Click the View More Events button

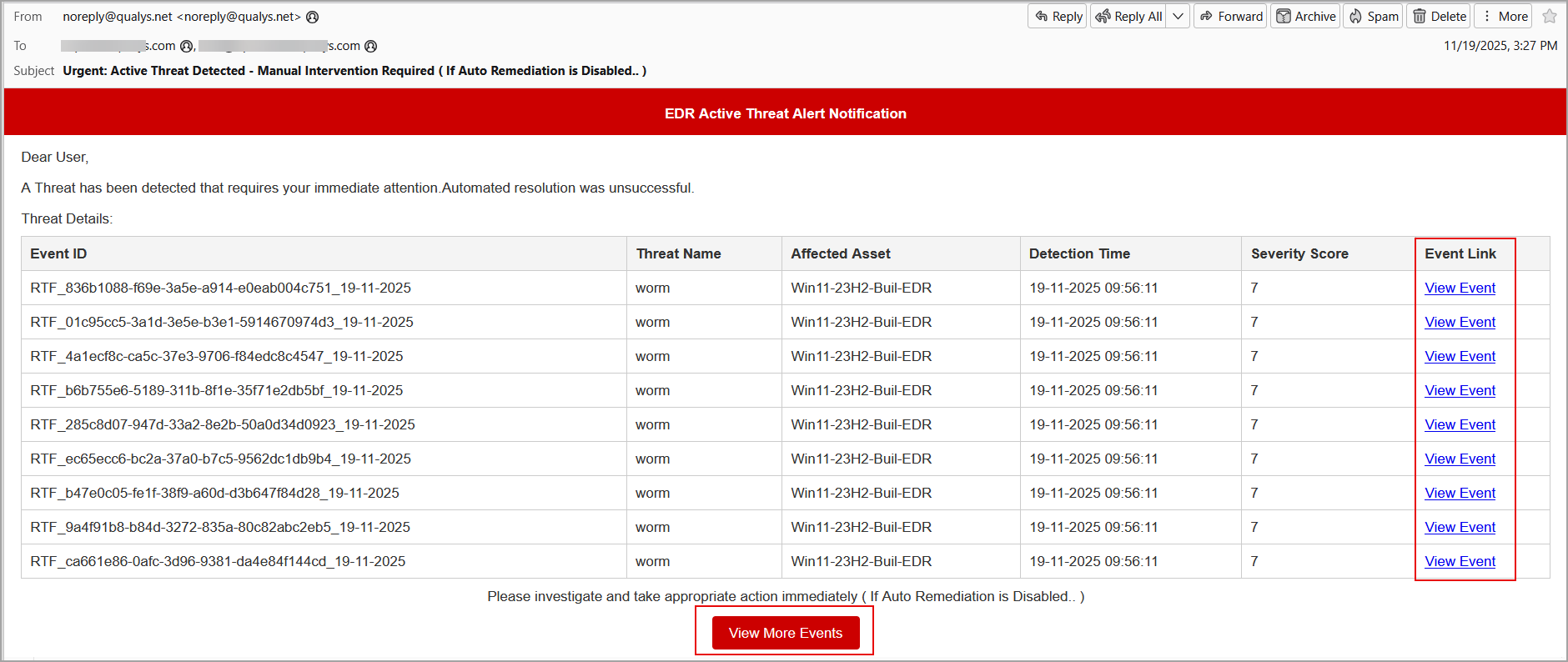point(785,633)
